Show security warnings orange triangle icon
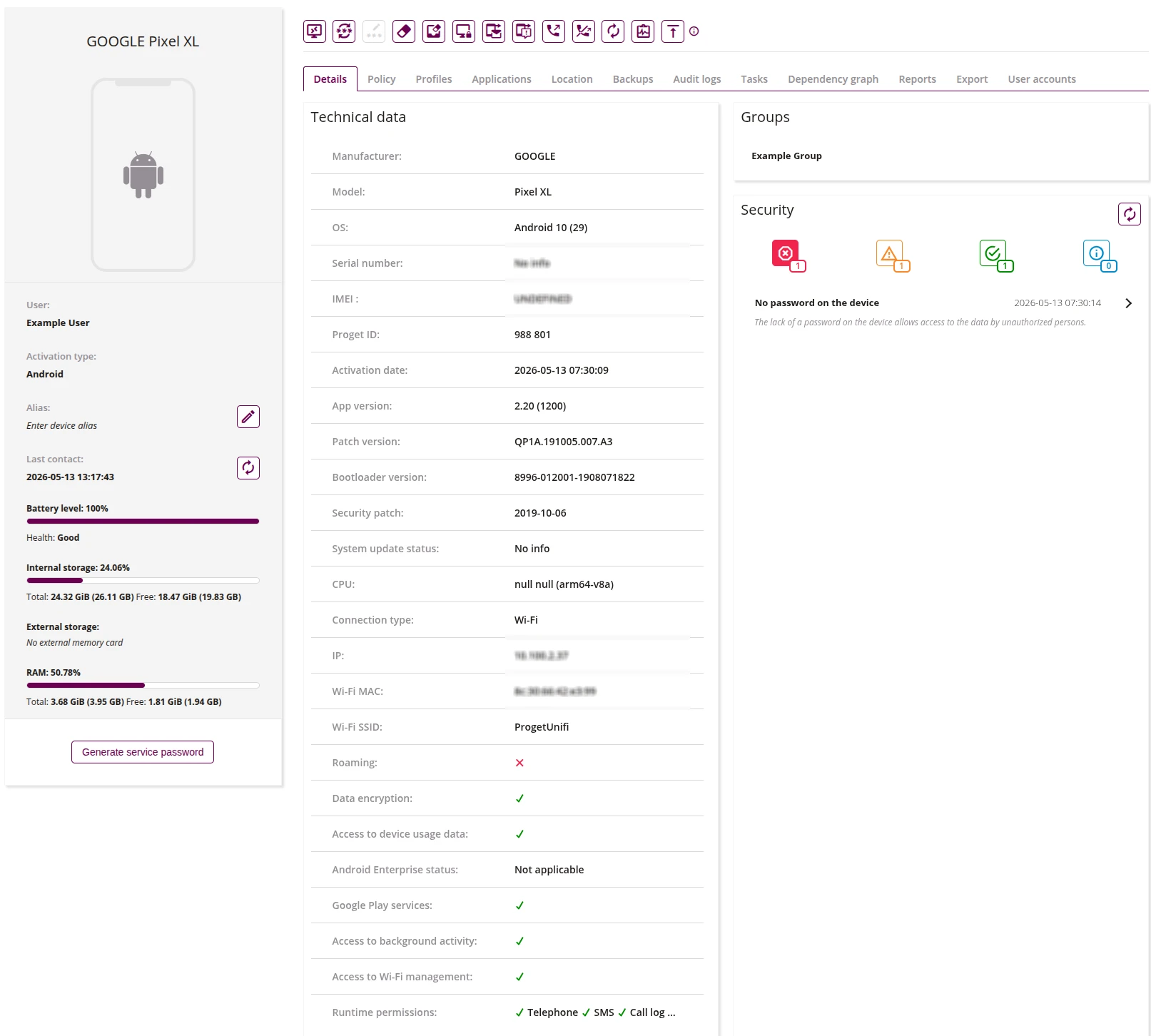 tap(892, 255)
